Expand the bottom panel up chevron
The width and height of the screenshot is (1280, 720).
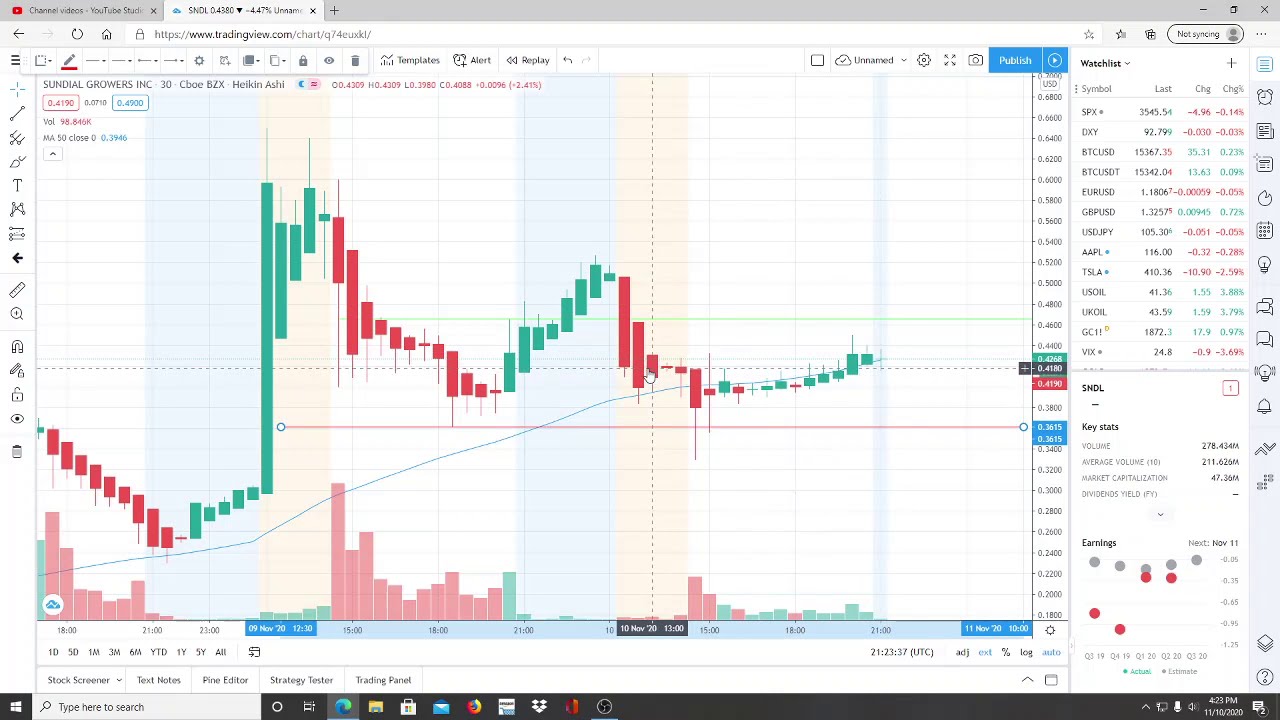point(1027,680)
